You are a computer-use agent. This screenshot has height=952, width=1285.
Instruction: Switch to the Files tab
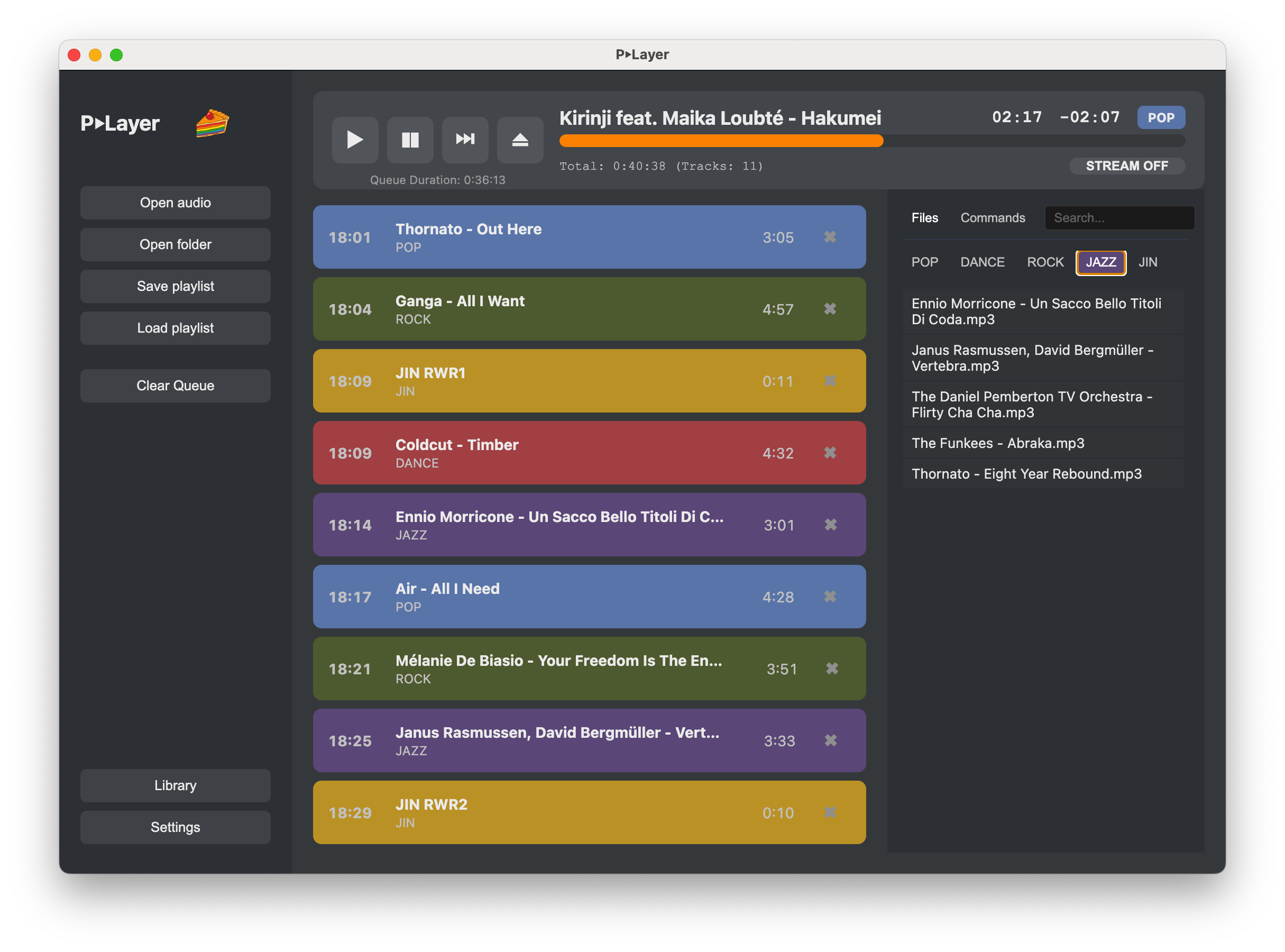(x=924, y=218)
